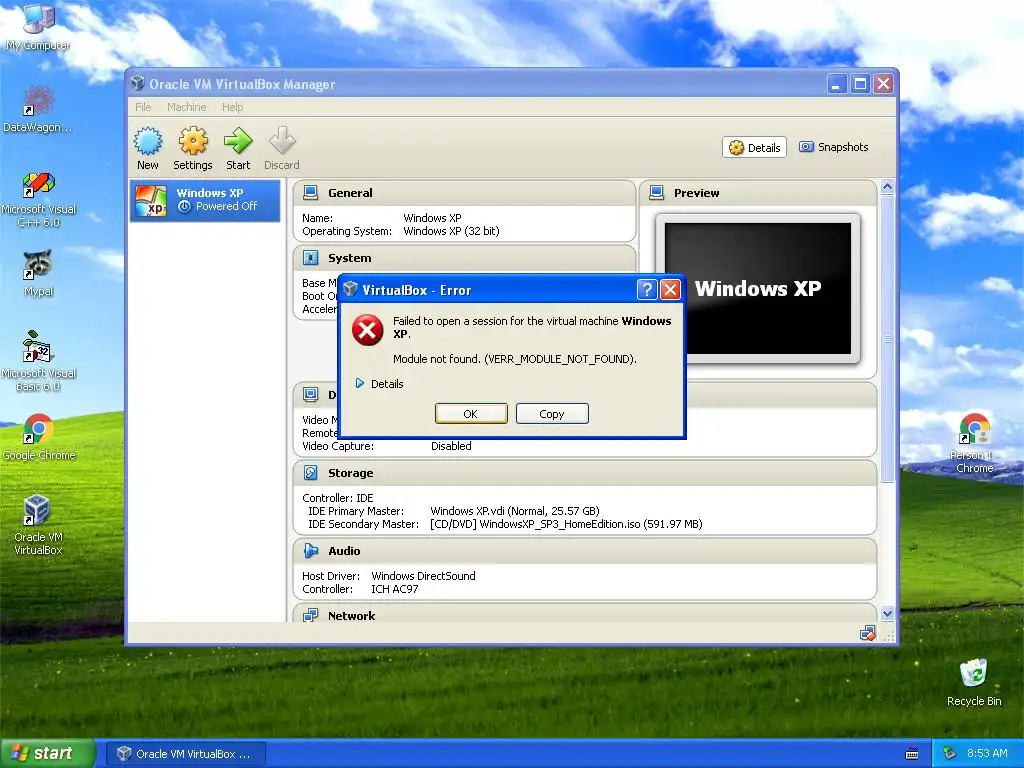Screen dimensions: 1024x768
Task: Open the Help menu
Action: pos(232,107)
